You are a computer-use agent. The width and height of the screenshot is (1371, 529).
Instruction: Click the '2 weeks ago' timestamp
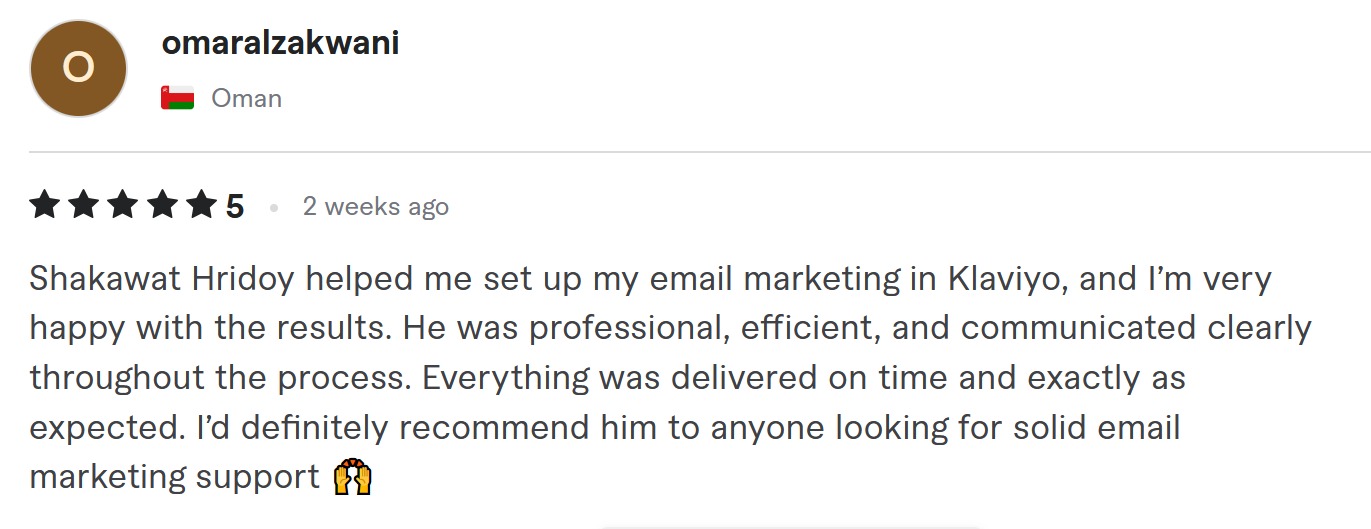click(x=376, y=207)
